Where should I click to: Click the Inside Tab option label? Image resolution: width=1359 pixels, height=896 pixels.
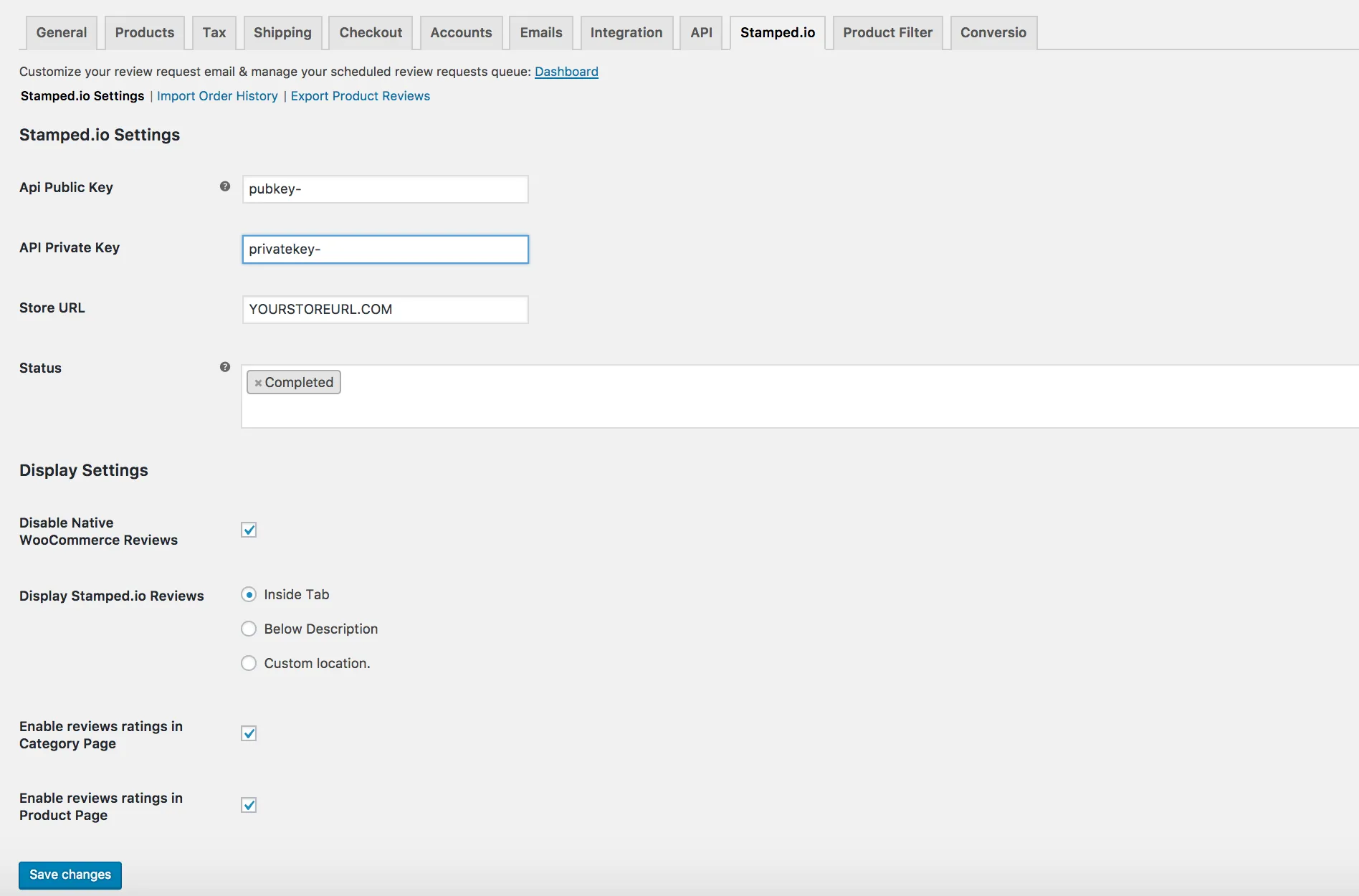297,594
